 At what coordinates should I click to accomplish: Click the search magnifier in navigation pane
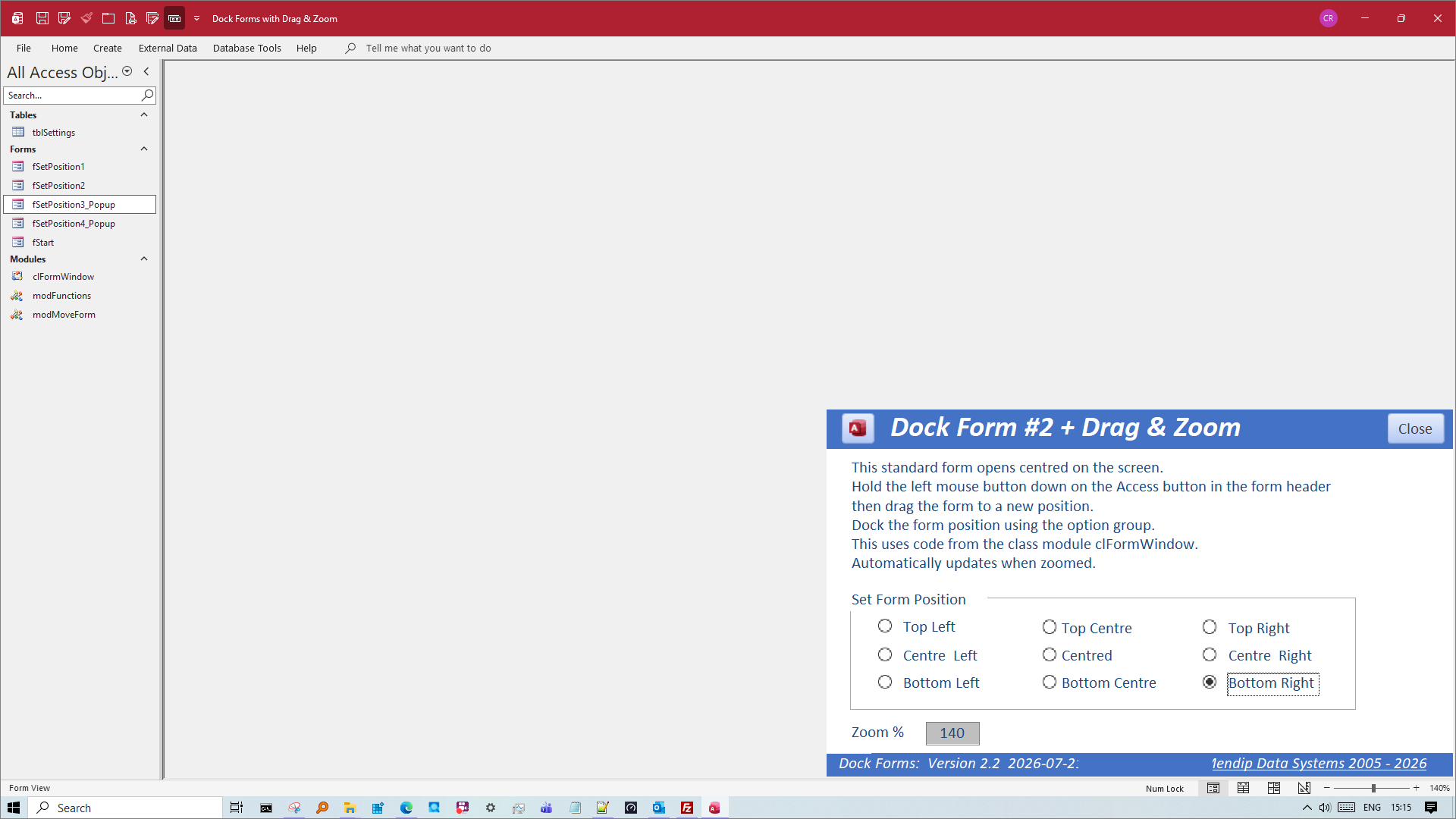click(147, 95)
